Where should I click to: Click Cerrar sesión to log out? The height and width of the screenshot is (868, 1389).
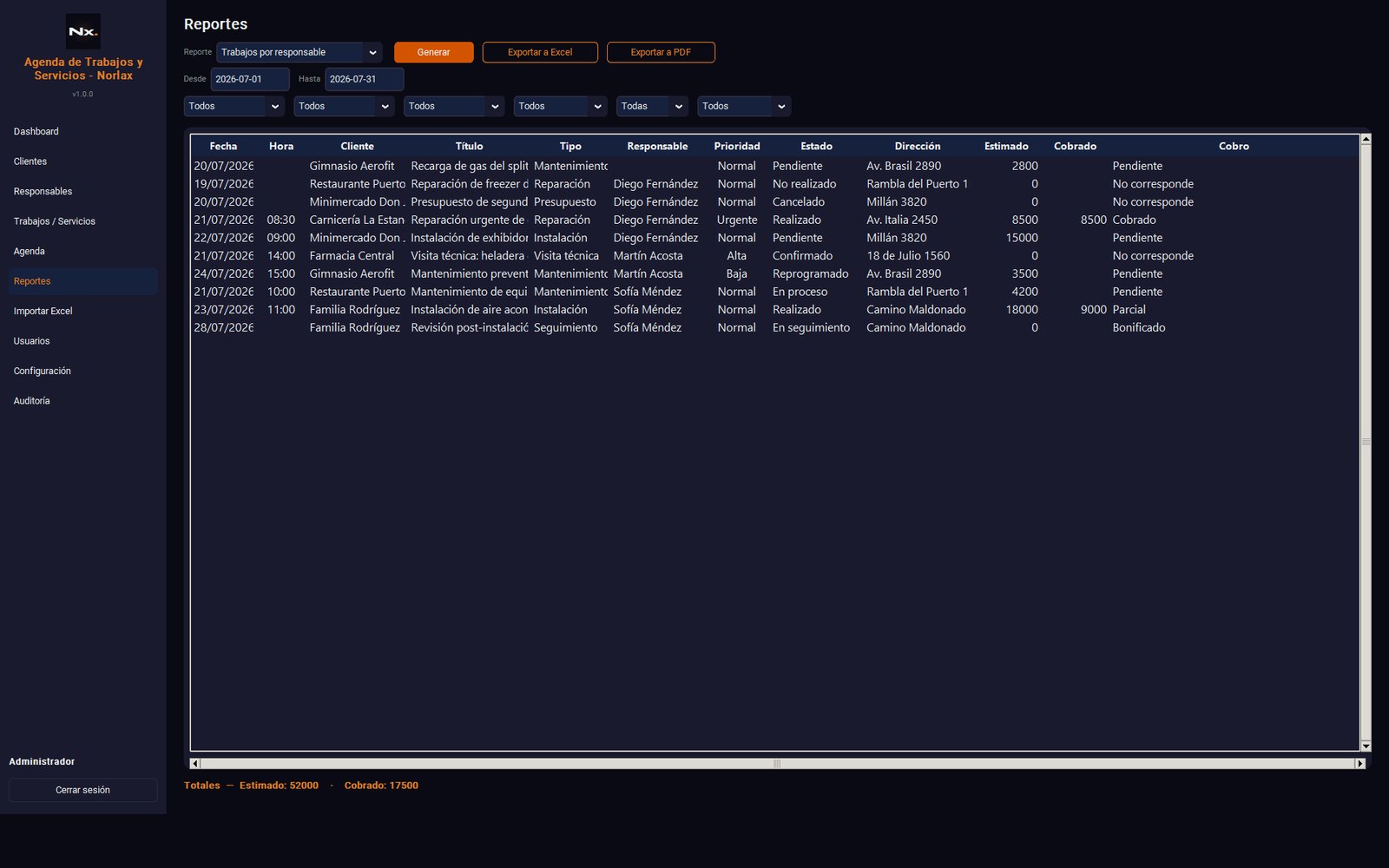[x=83, y=790]
